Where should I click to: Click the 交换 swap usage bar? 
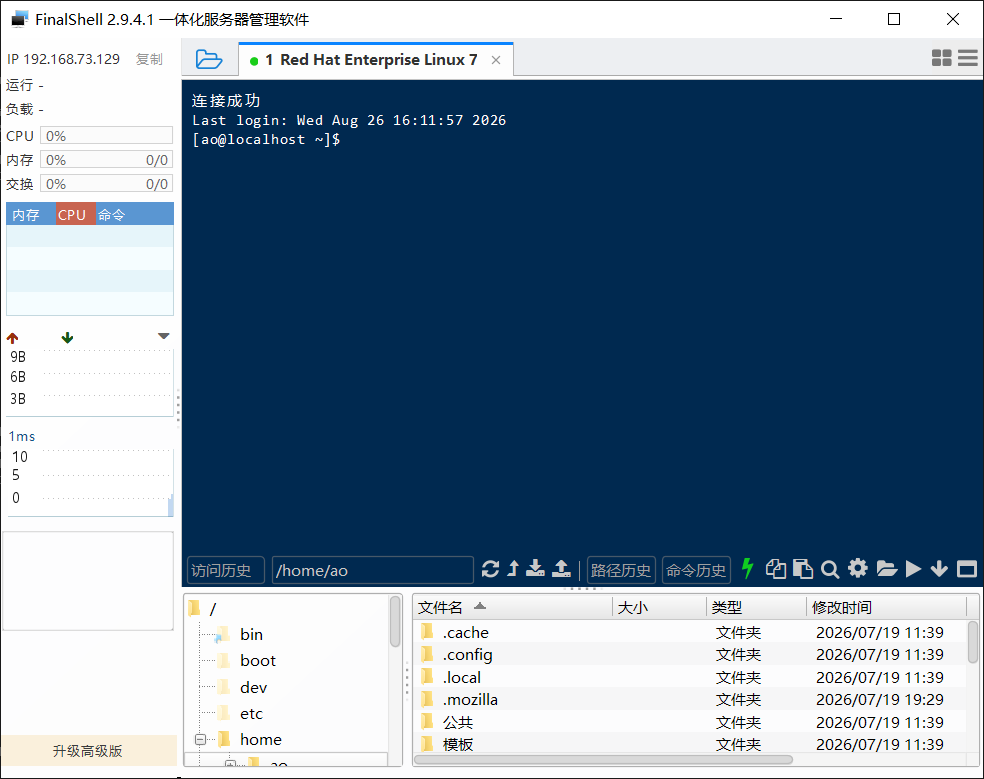tap(107, 184)
